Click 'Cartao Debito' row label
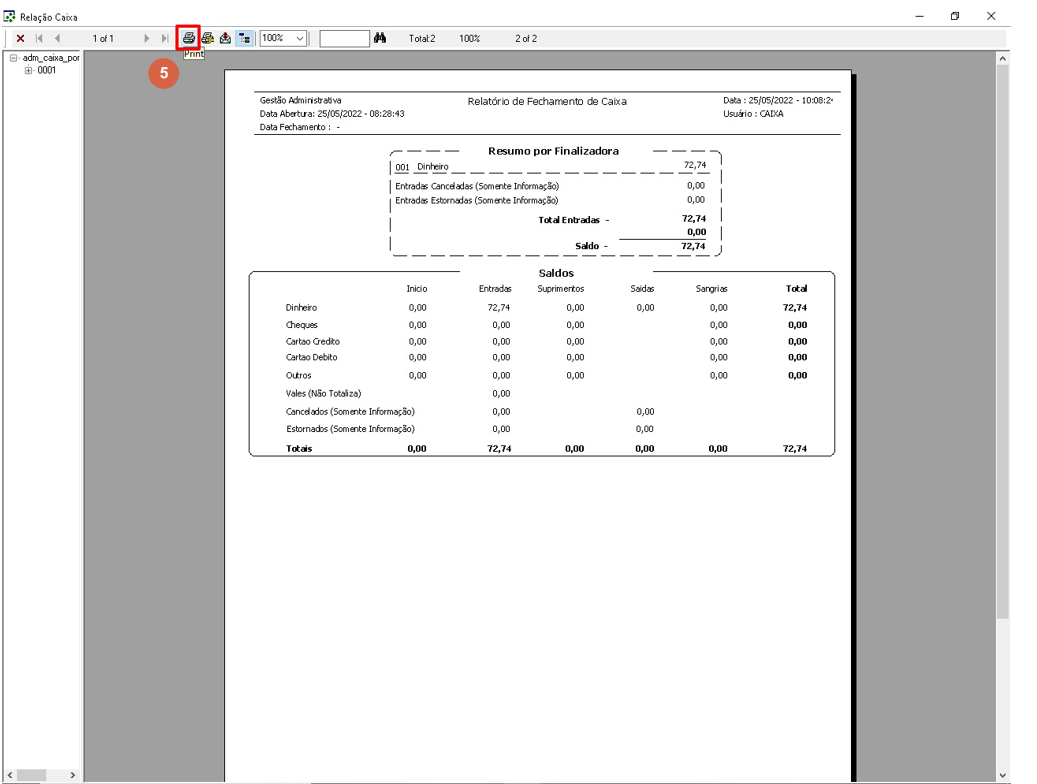This screenshot has width=1037, height=784. (x=311, y=357)
